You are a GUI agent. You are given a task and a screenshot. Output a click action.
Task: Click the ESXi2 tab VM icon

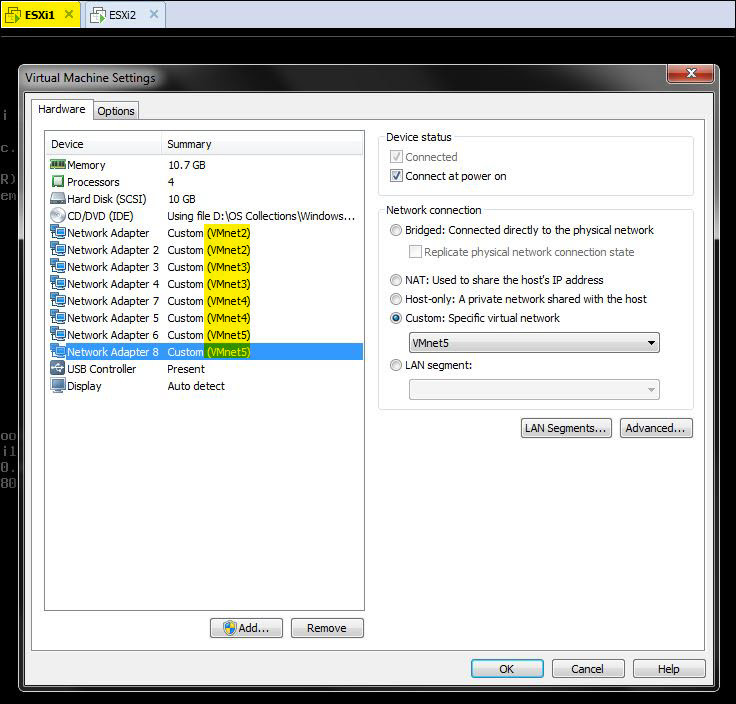coord(98,15)
